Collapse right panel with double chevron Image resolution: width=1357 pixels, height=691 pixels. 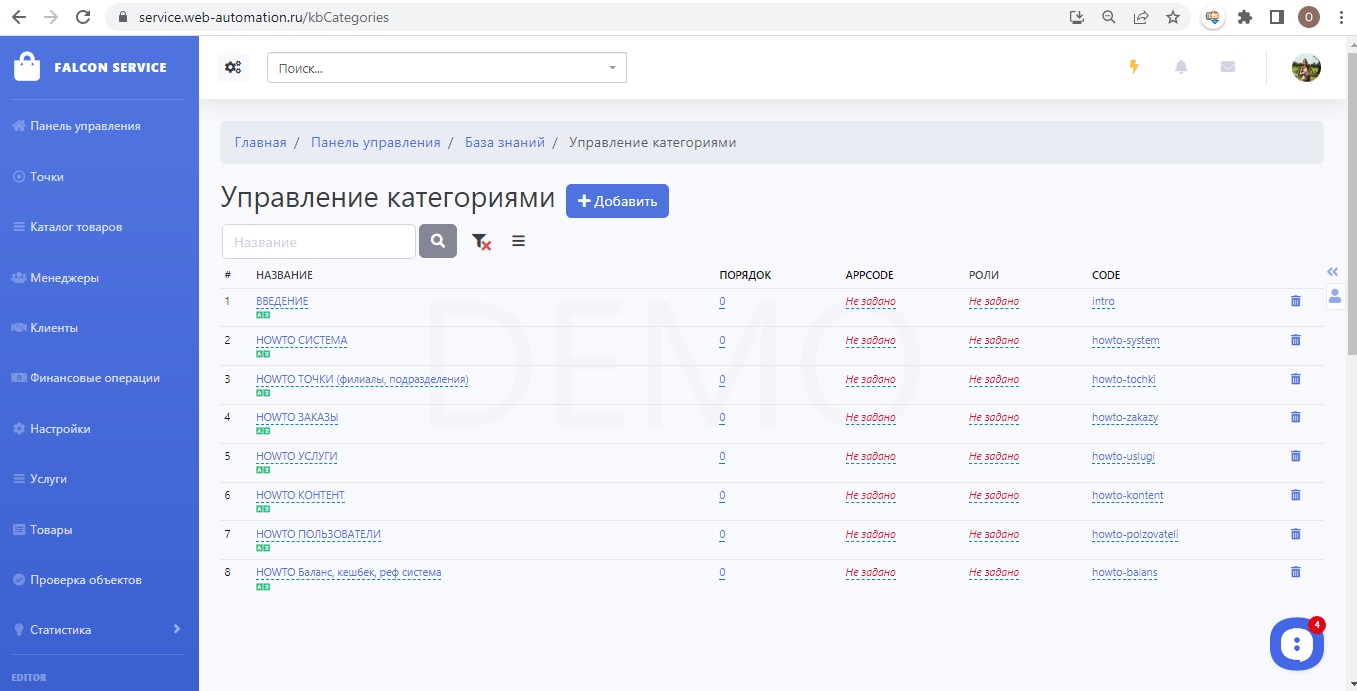click(x=1332, y=272)
